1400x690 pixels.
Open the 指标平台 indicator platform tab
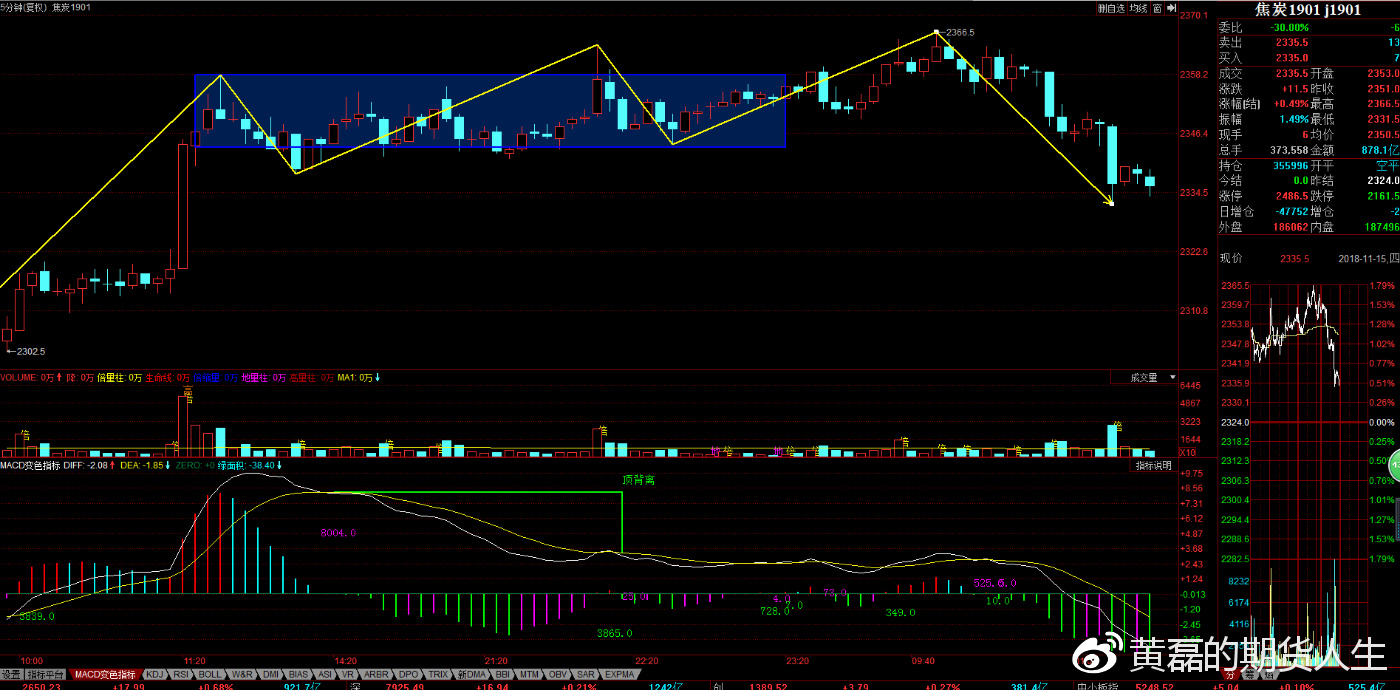[46, 674]
